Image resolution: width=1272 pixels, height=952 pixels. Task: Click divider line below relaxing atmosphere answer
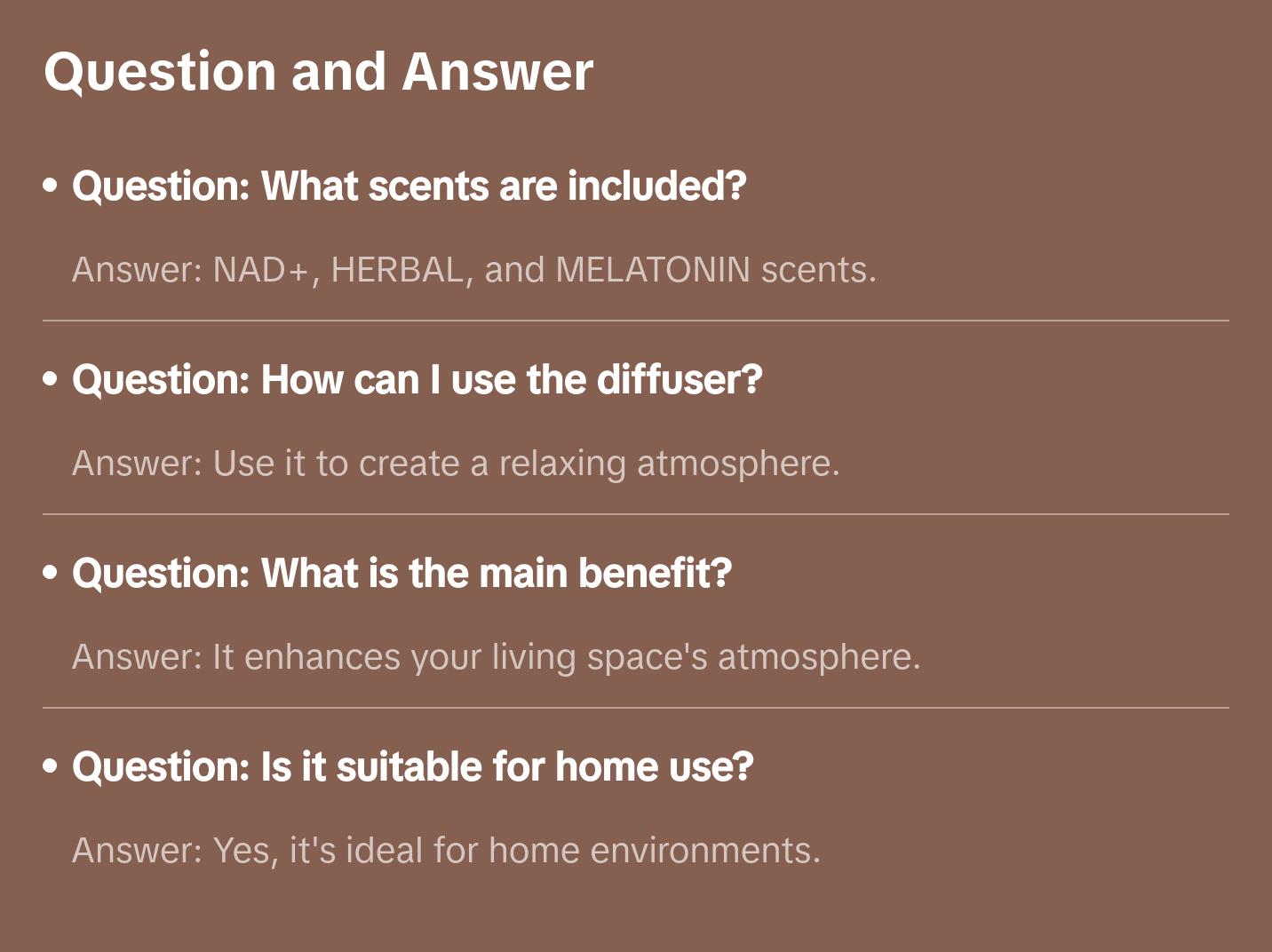pos(636,514)
